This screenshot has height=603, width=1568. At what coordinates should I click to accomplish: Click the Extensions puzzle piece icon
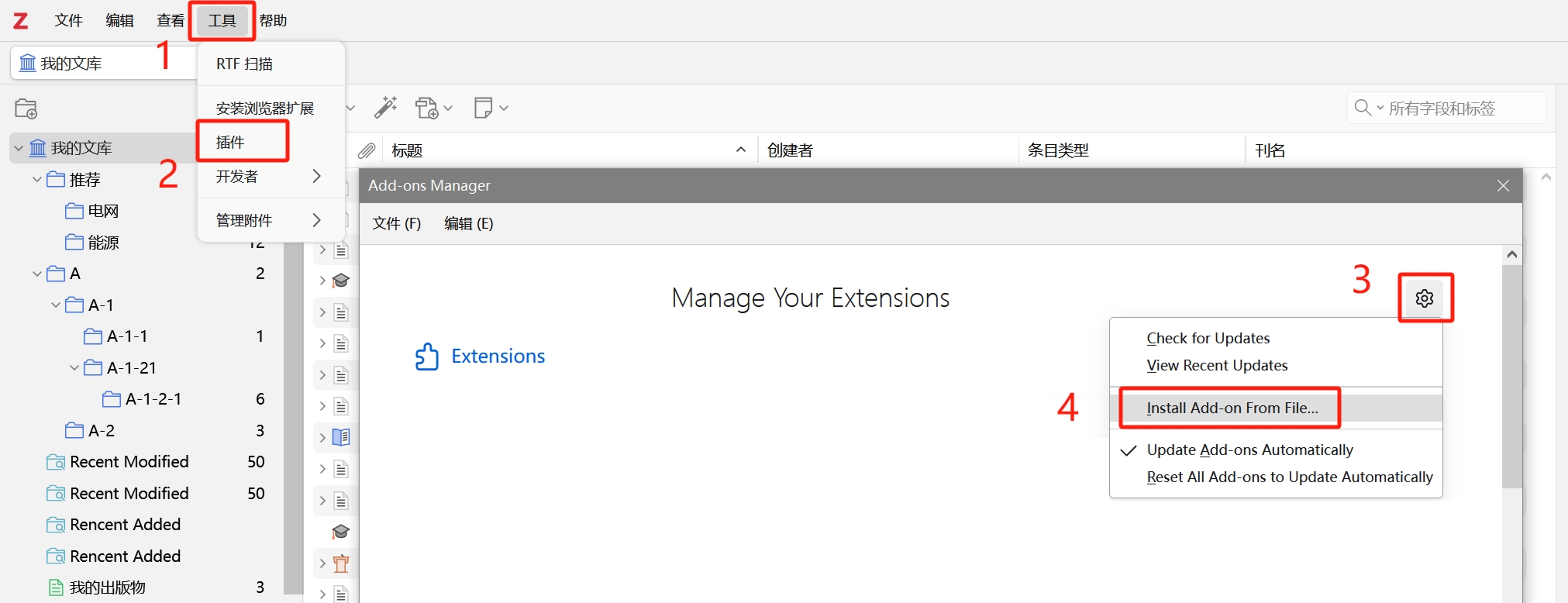(x=427, y=357)
